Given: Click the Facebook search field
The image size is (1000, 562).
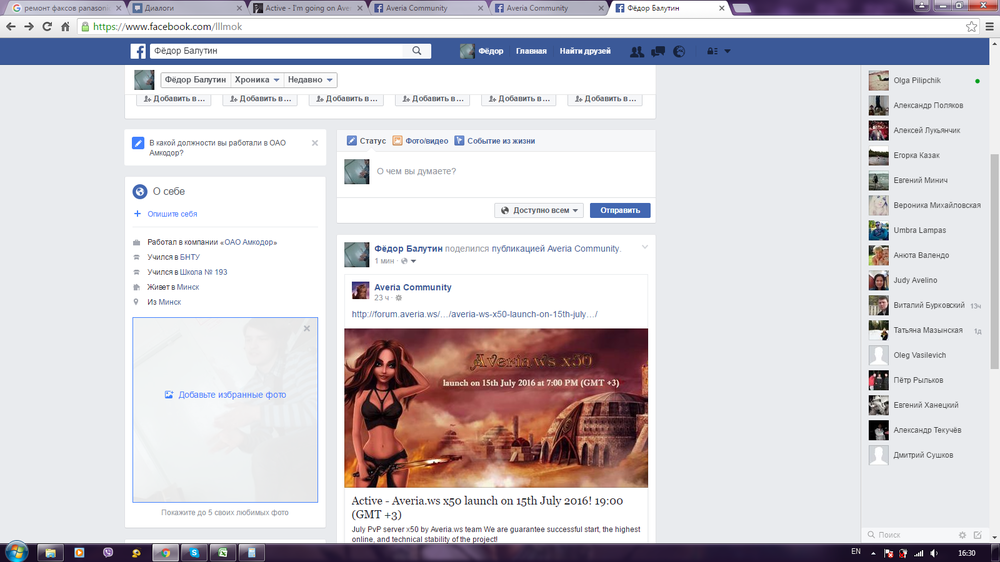Looking at the screenshot, I should pos(277,51).
